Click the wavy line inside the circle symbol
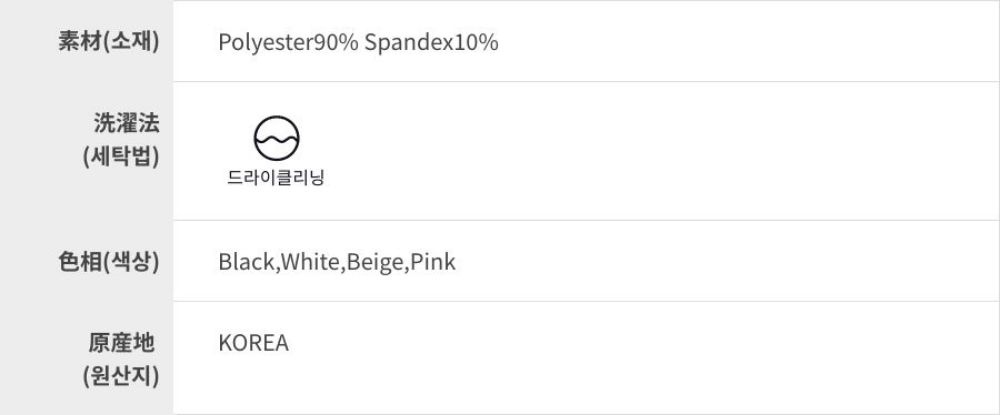1000x415 pixels. [x=276, y=137]
